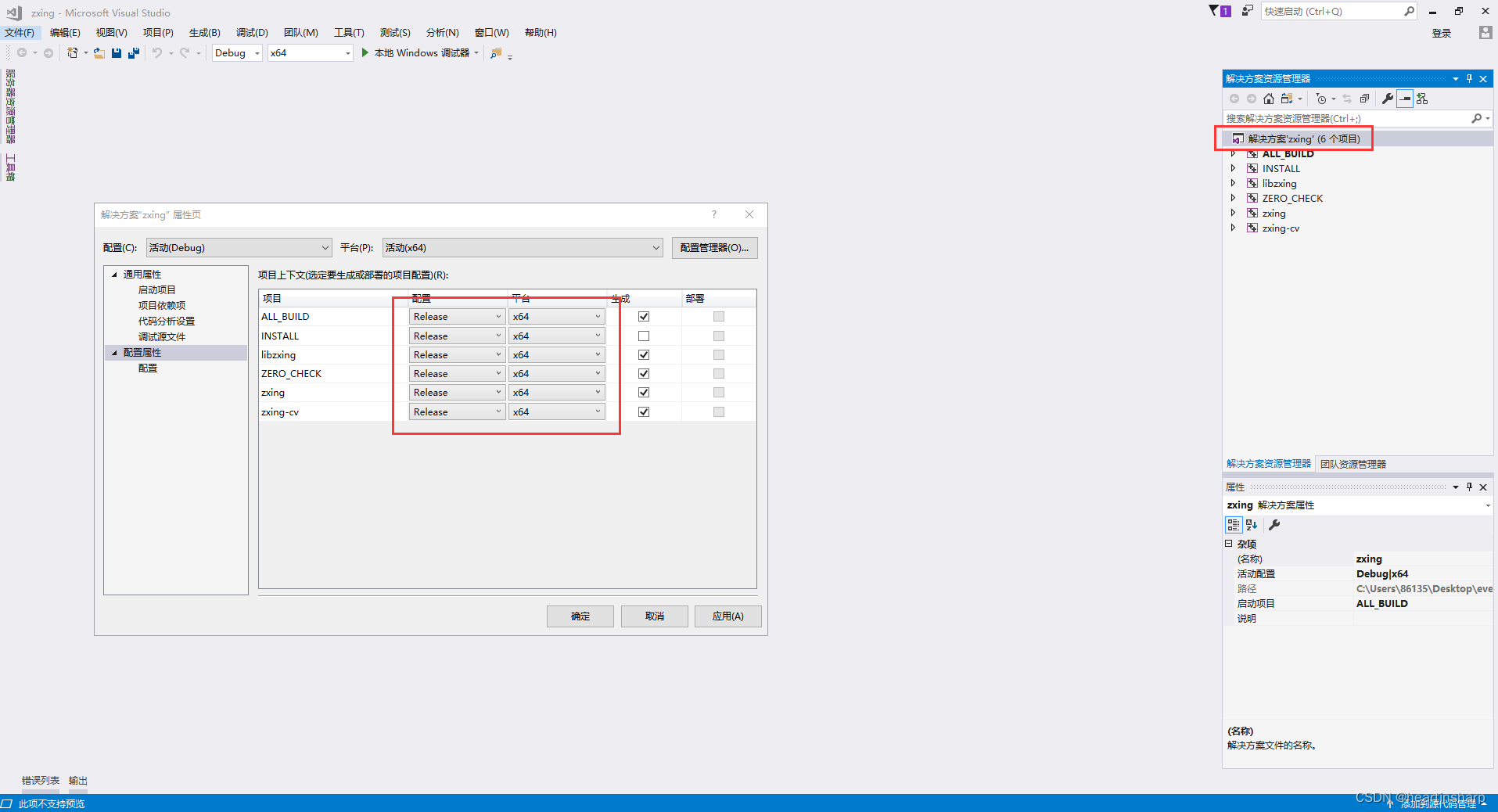Viewport: 1498px width, 812px height.
Task: Open the x64 platform dropdown for zxing-cv
Action: pyautogui.click(x=598, y=411)
